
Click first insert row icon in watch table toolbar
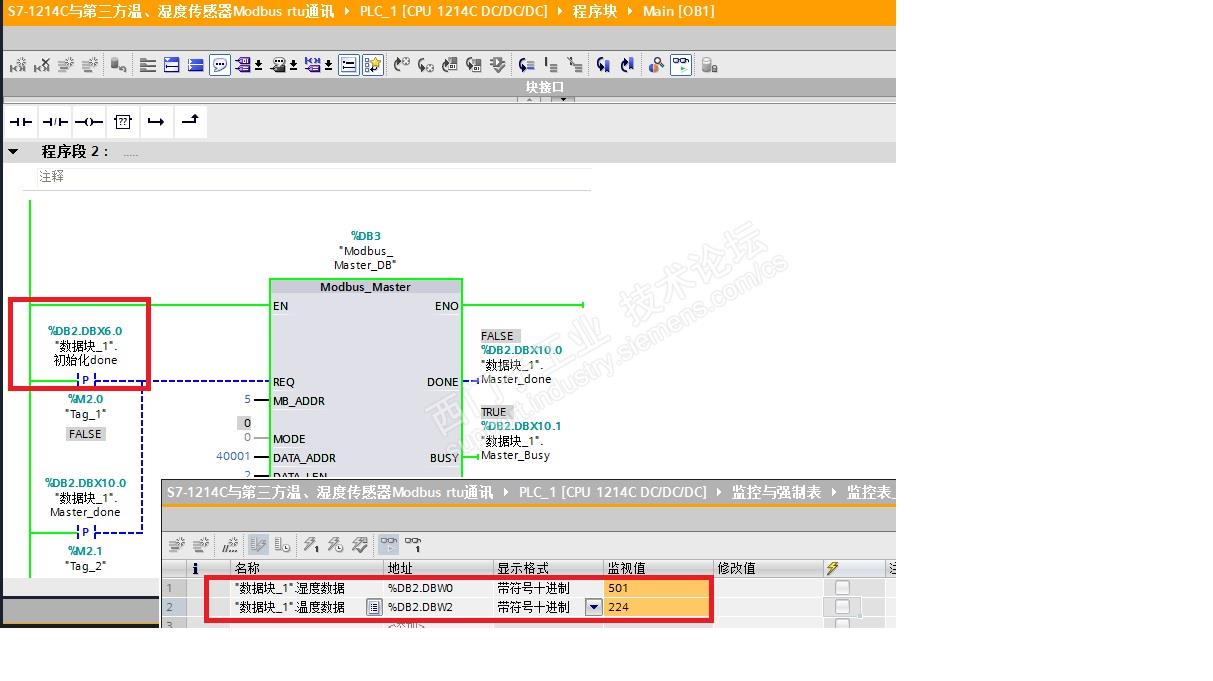(177, 545)
